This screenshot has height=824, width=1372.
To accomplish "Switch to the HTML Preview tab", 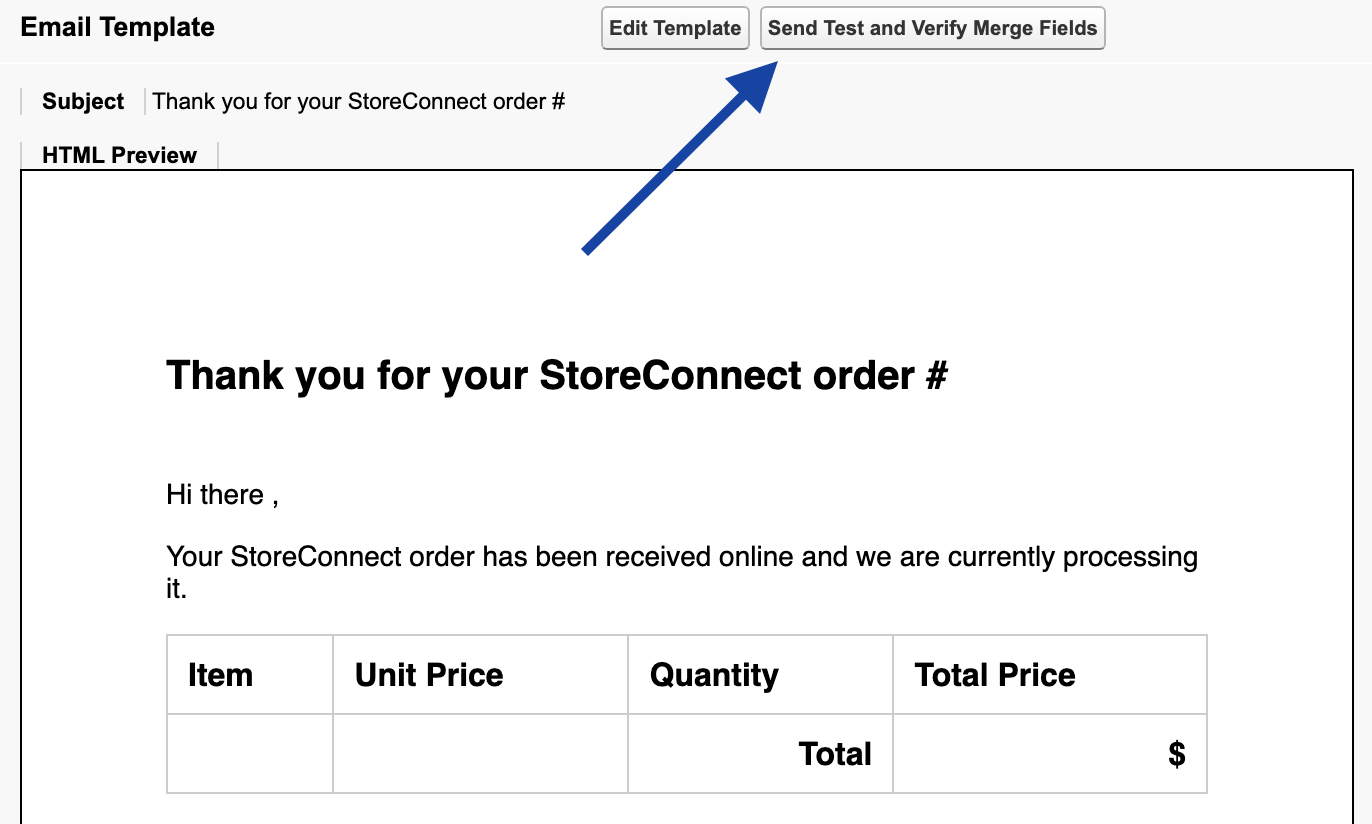I will 118,154.
